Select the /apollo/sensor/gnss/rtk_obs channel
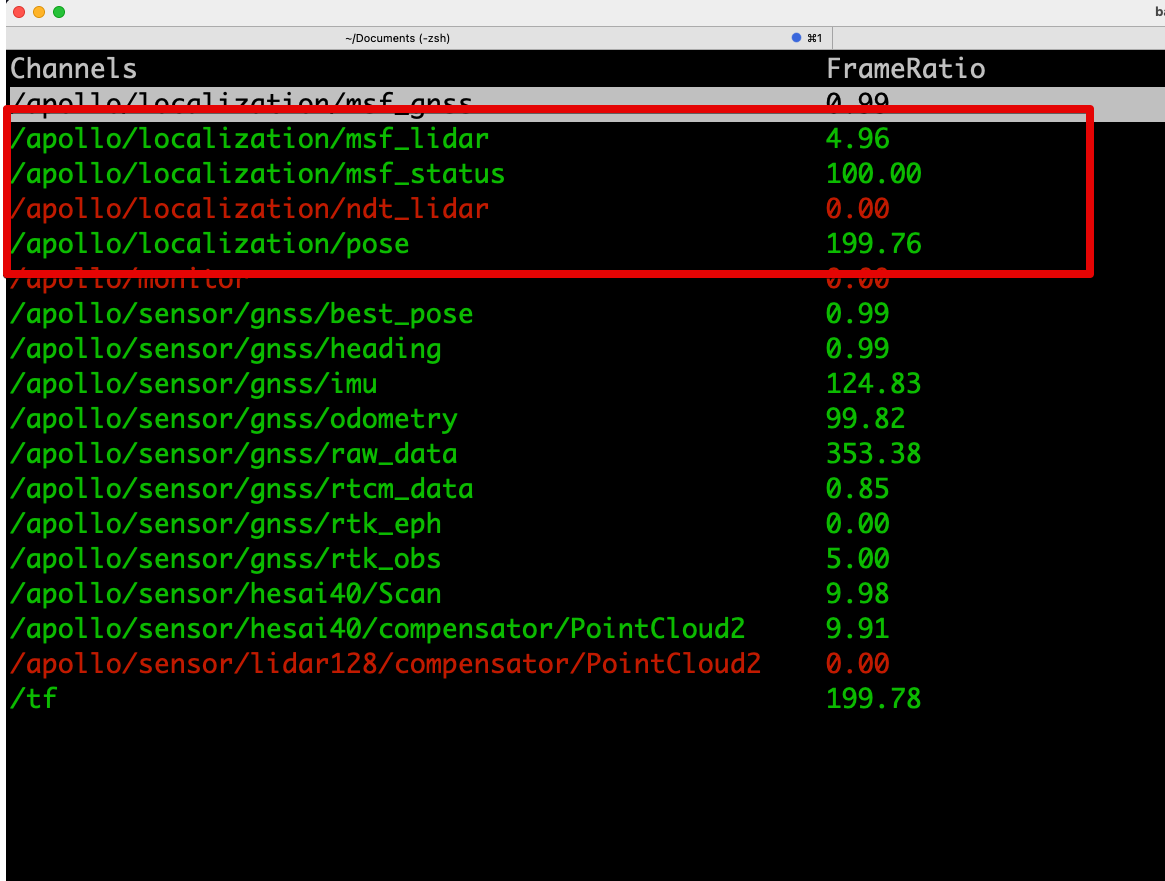This screenshot has width=1165, height=881. (226, 559)
